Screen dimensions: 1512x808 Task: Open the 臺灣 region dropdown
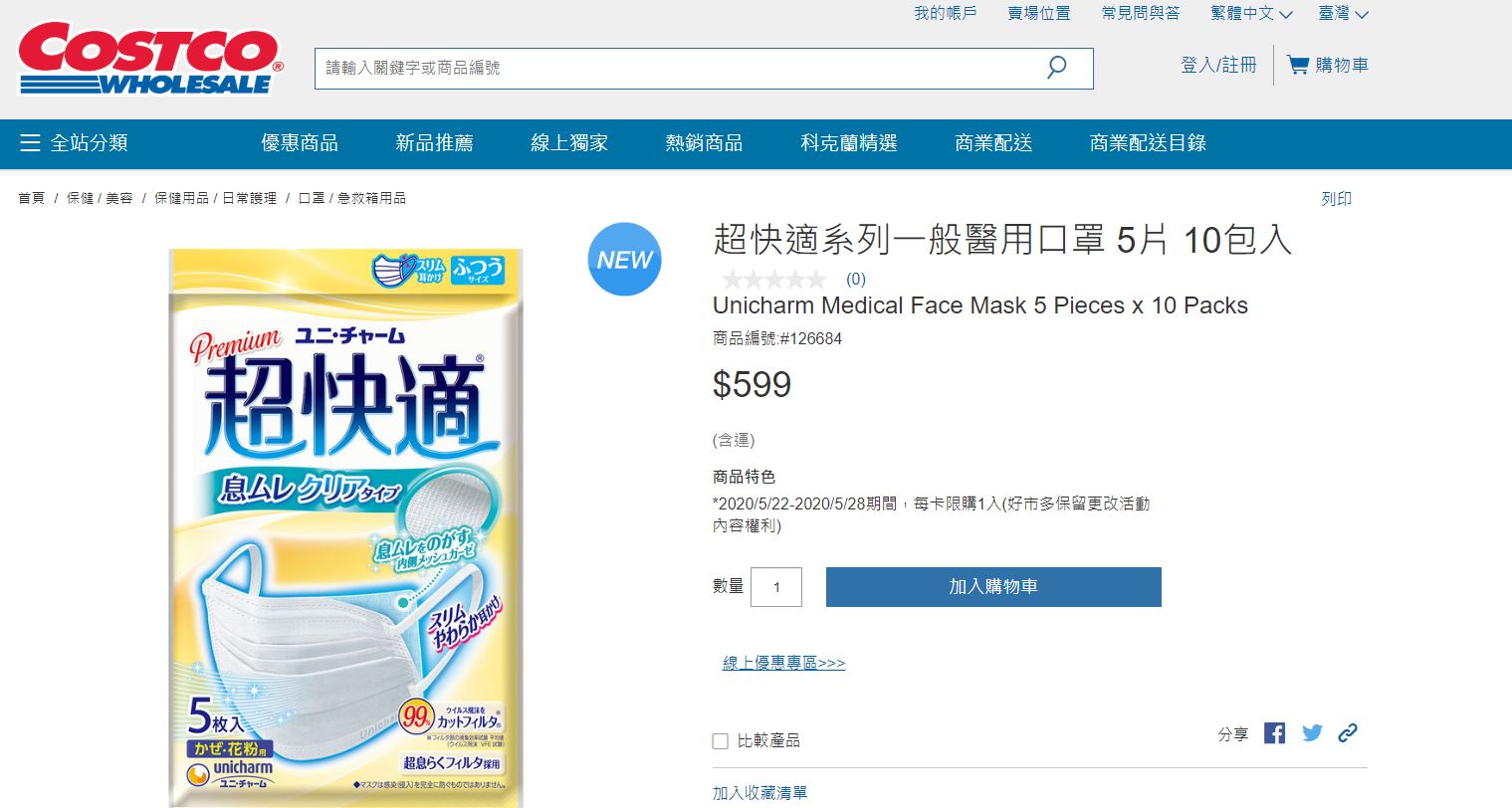point(1342,14)
